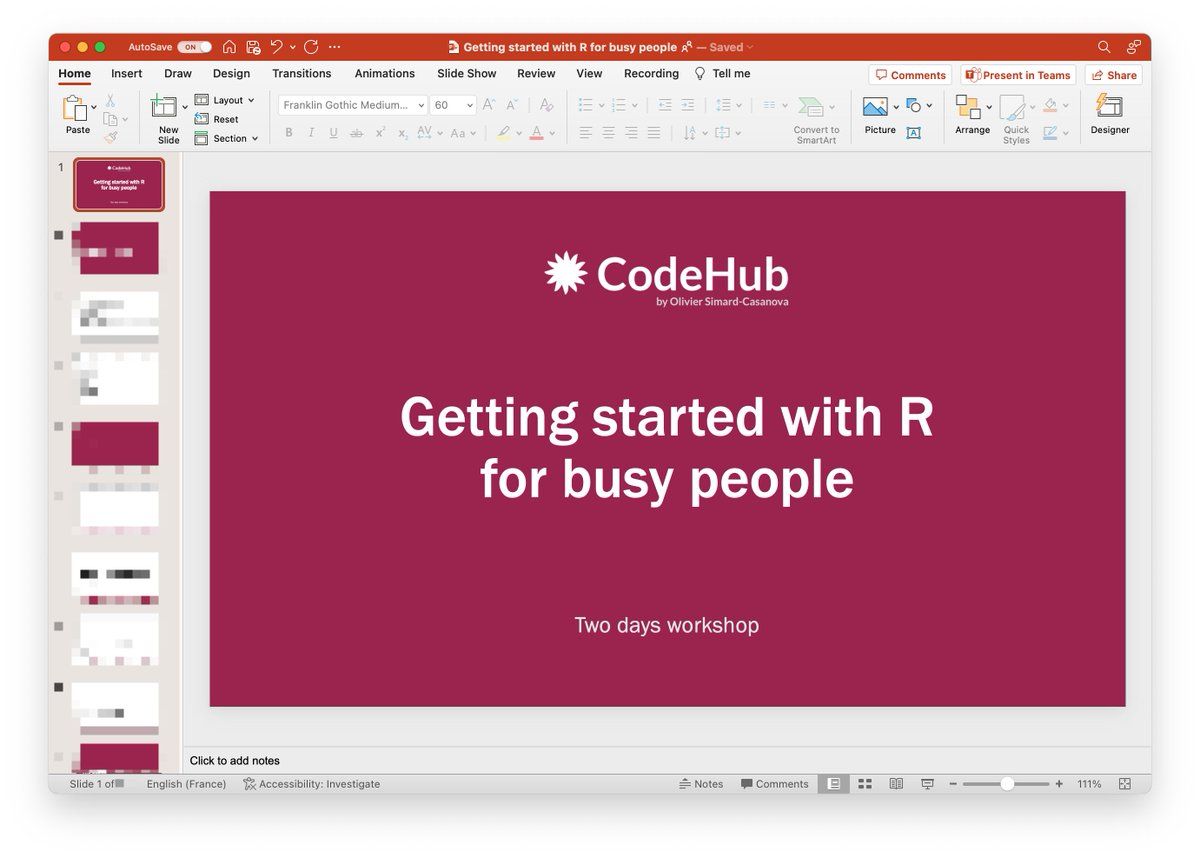
Task: Click the Picture insert icon
Action: (x=875, y=106)
